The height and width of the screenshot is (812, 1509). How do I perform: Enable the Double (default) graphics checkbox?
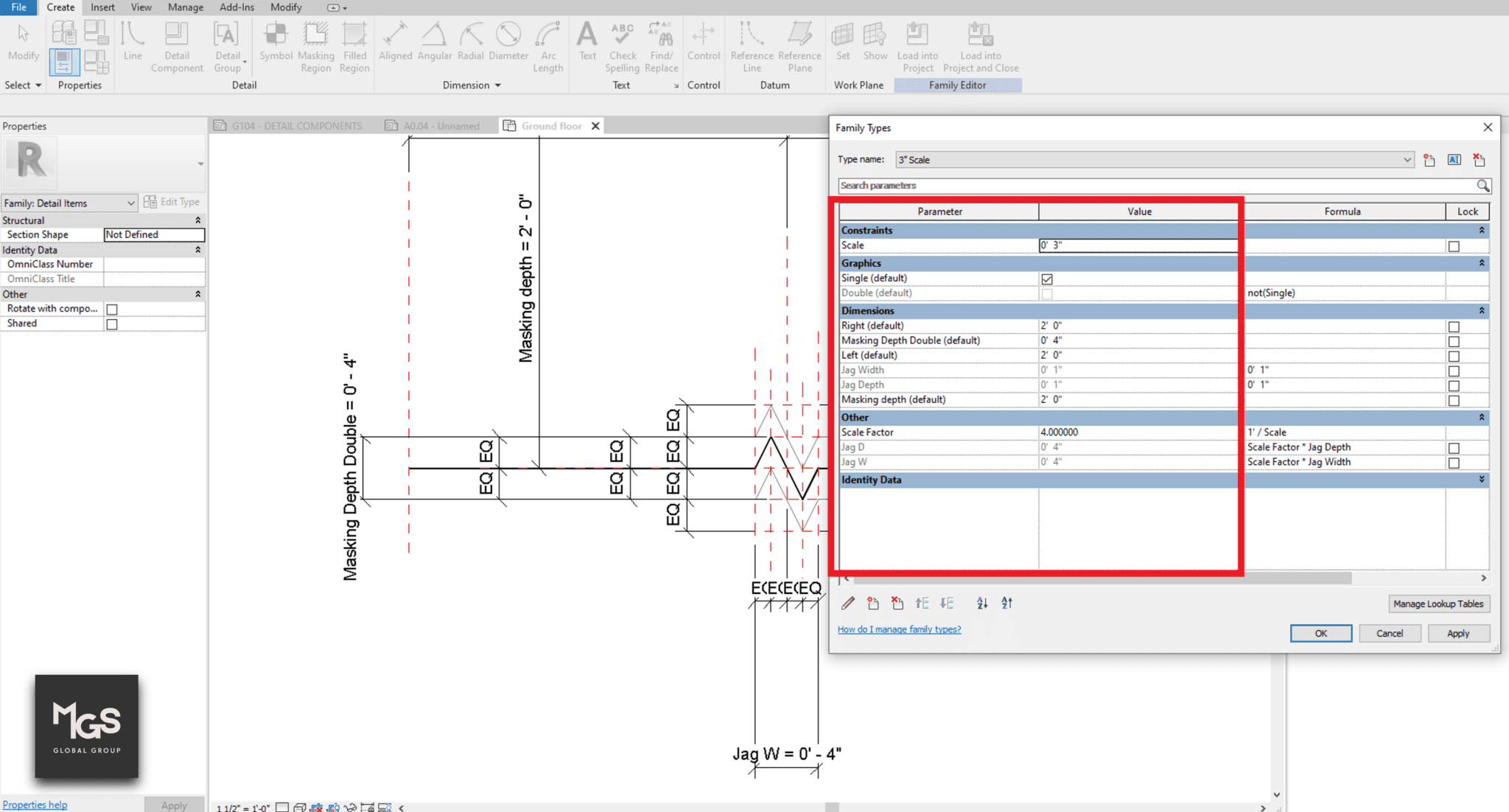(1048, 293)
